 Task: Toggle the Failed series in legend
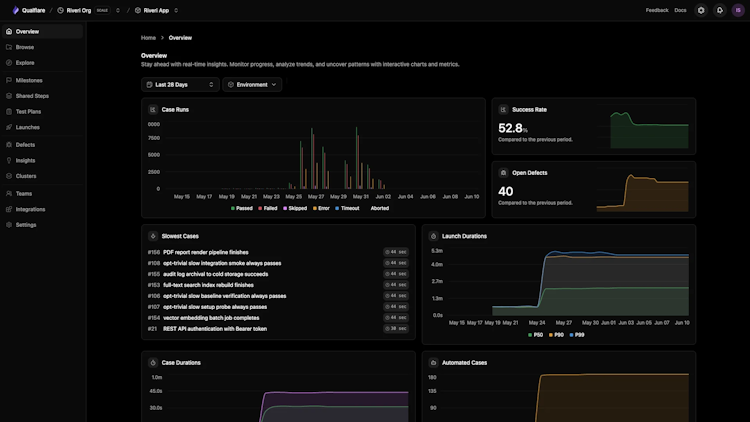[267, 208]
